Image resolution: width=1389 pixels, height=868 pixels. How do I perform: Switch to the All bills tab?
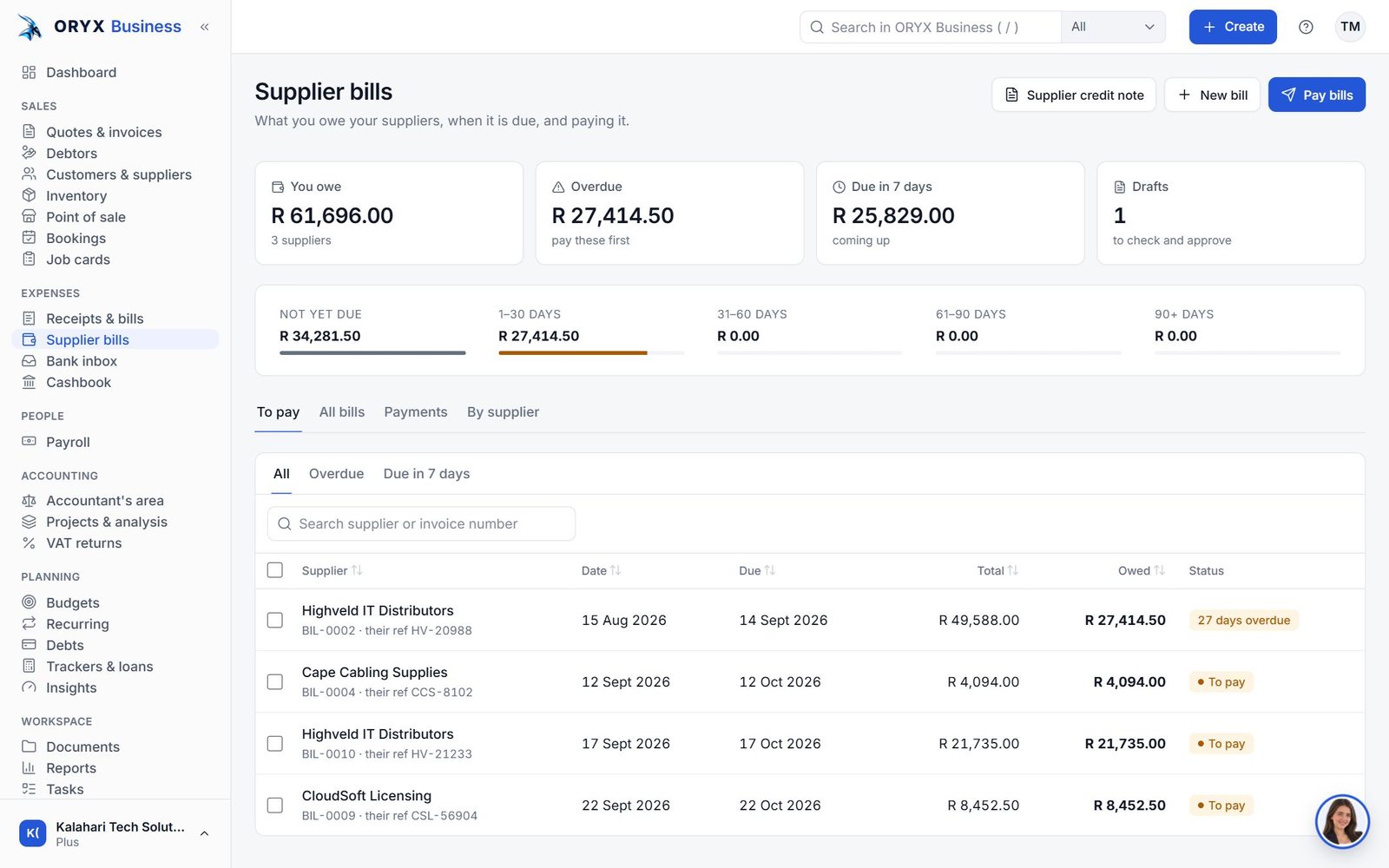(x=342, y=412)
